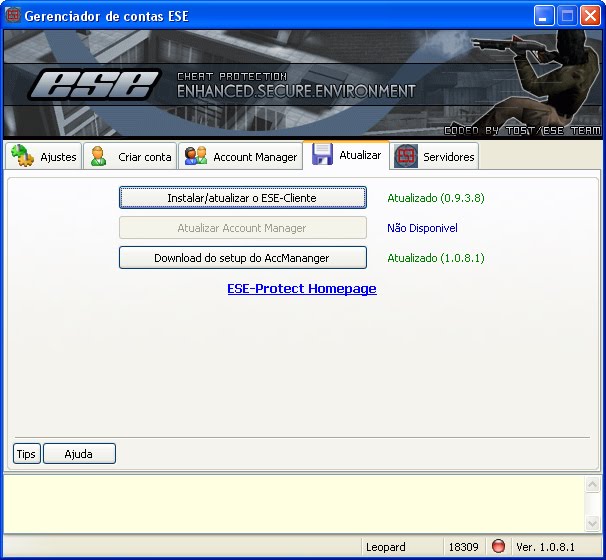The image size is (606, 560).
Task: Click the ESE logo in the banner
Action: point(95,85)
